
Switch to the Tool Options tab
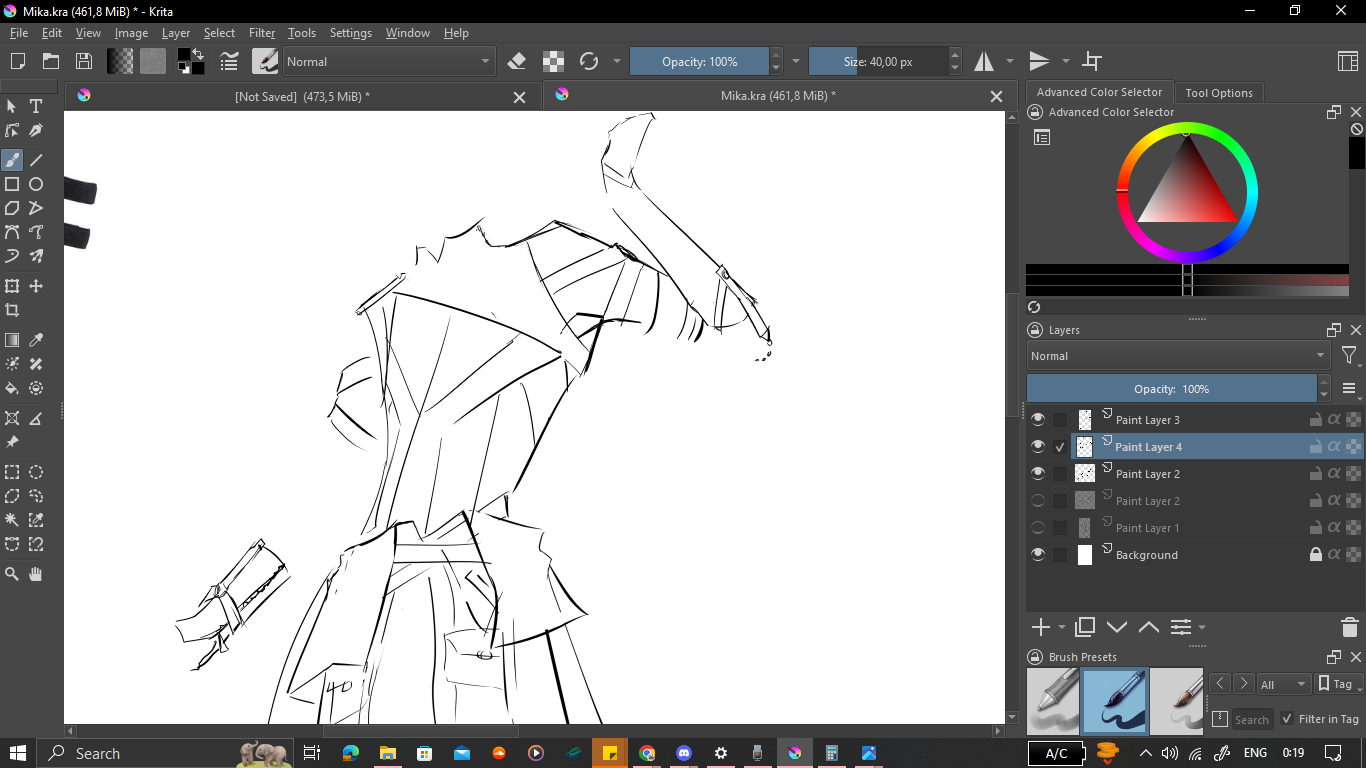[x=1218, y=93]
